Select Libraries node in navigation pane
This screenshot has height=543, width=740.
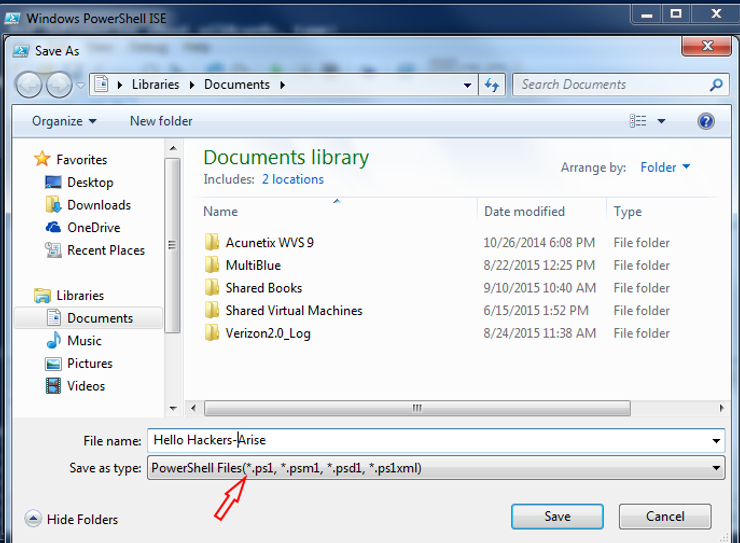80,295
